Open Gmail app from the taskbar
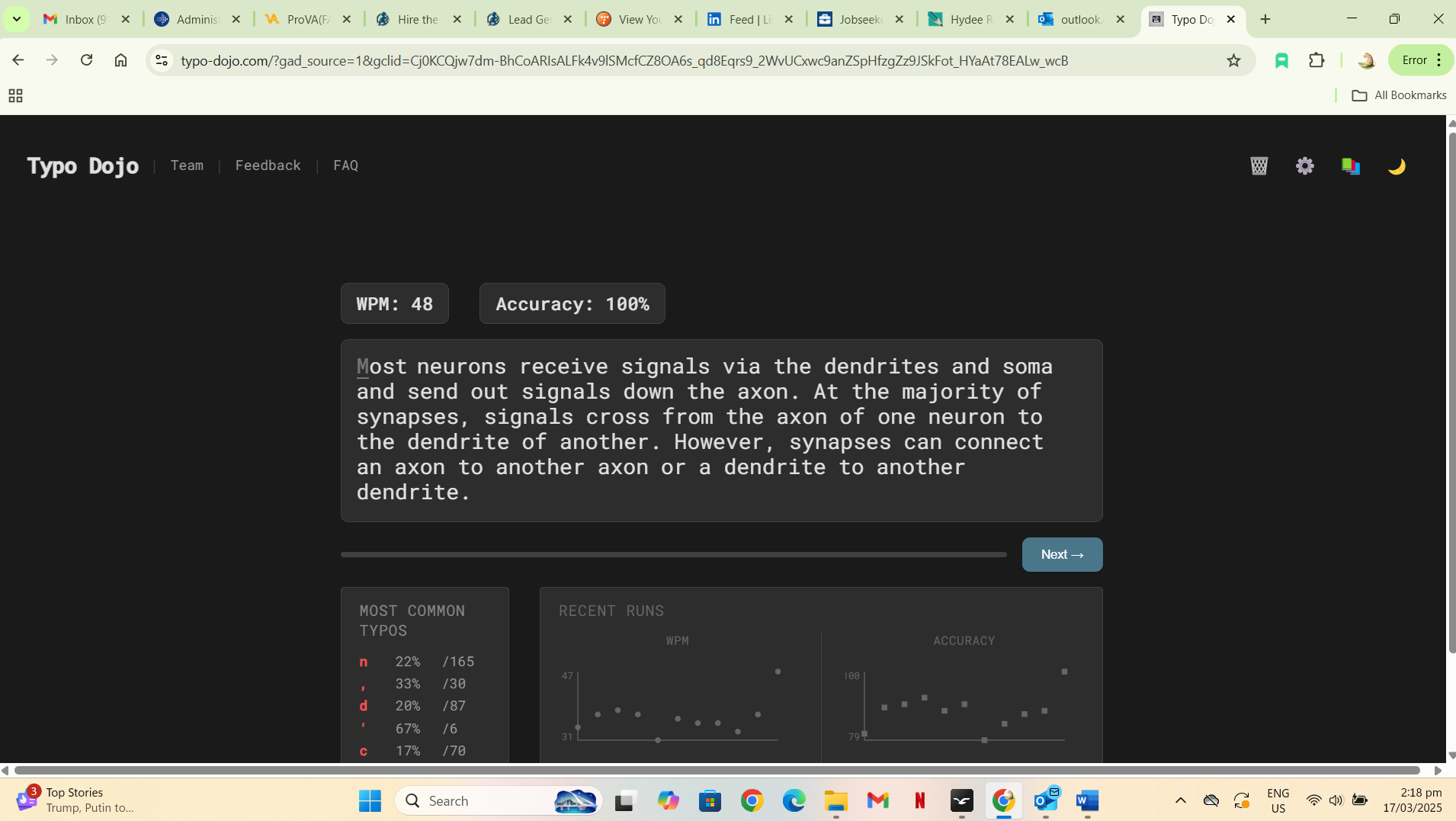The width and height of the screenshot is (1456, 821). click(x=877, y=800)
